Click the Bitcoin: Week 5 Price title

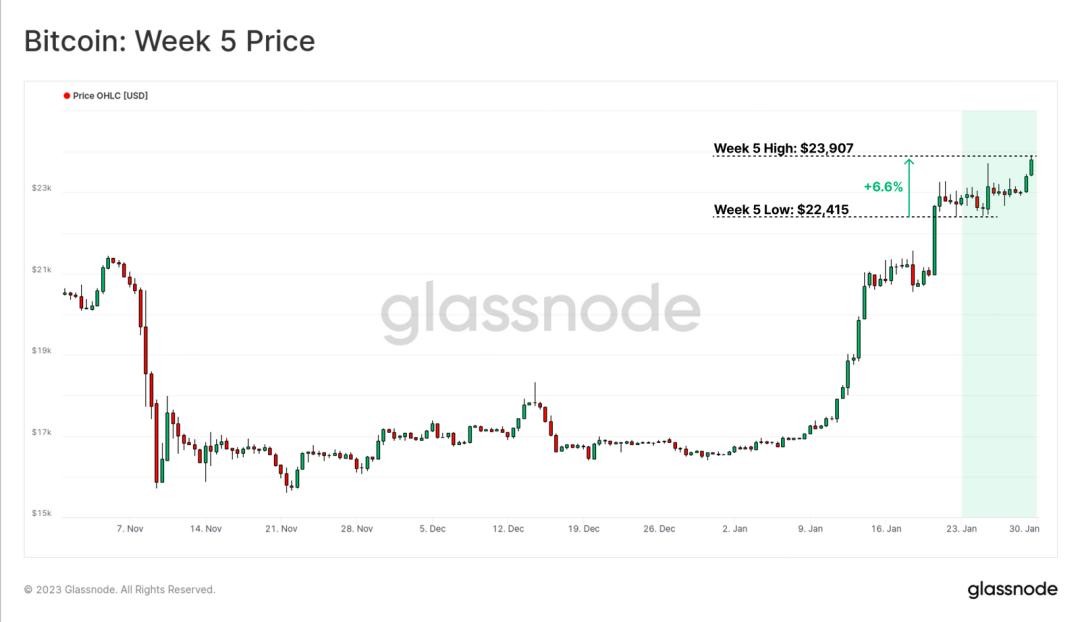coord(169,41)
